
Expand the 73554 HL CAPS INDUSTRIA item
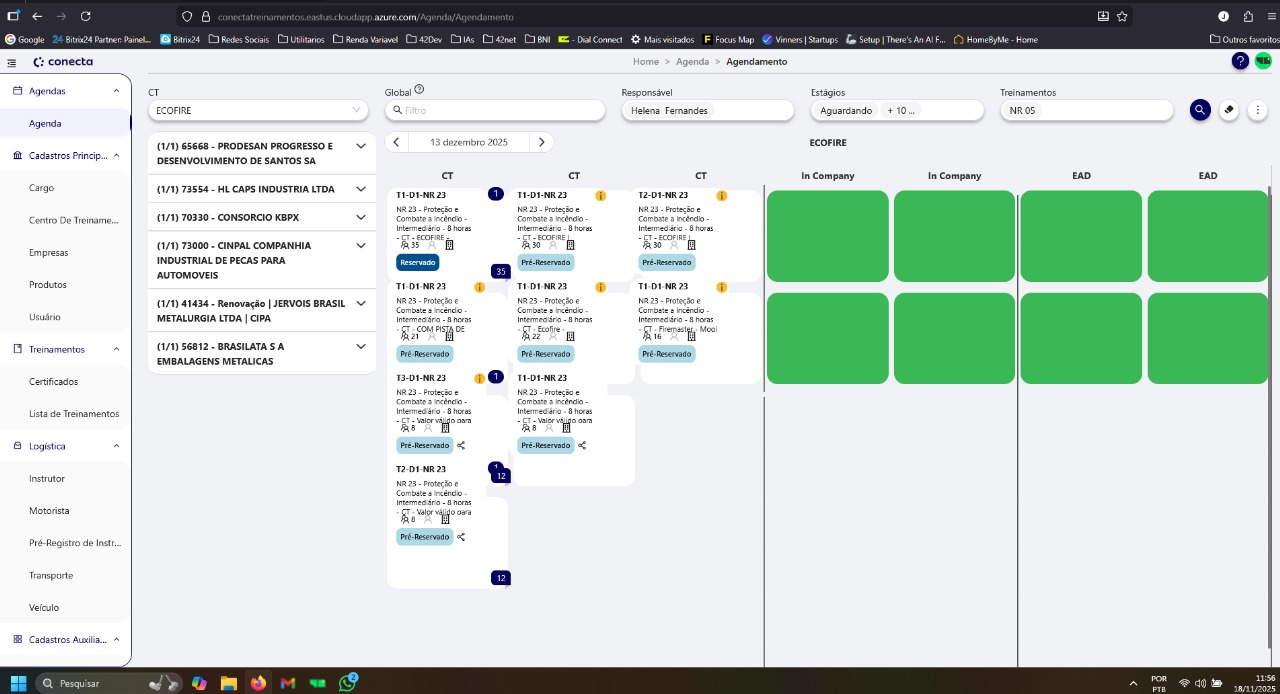click(x=361, y=189)
